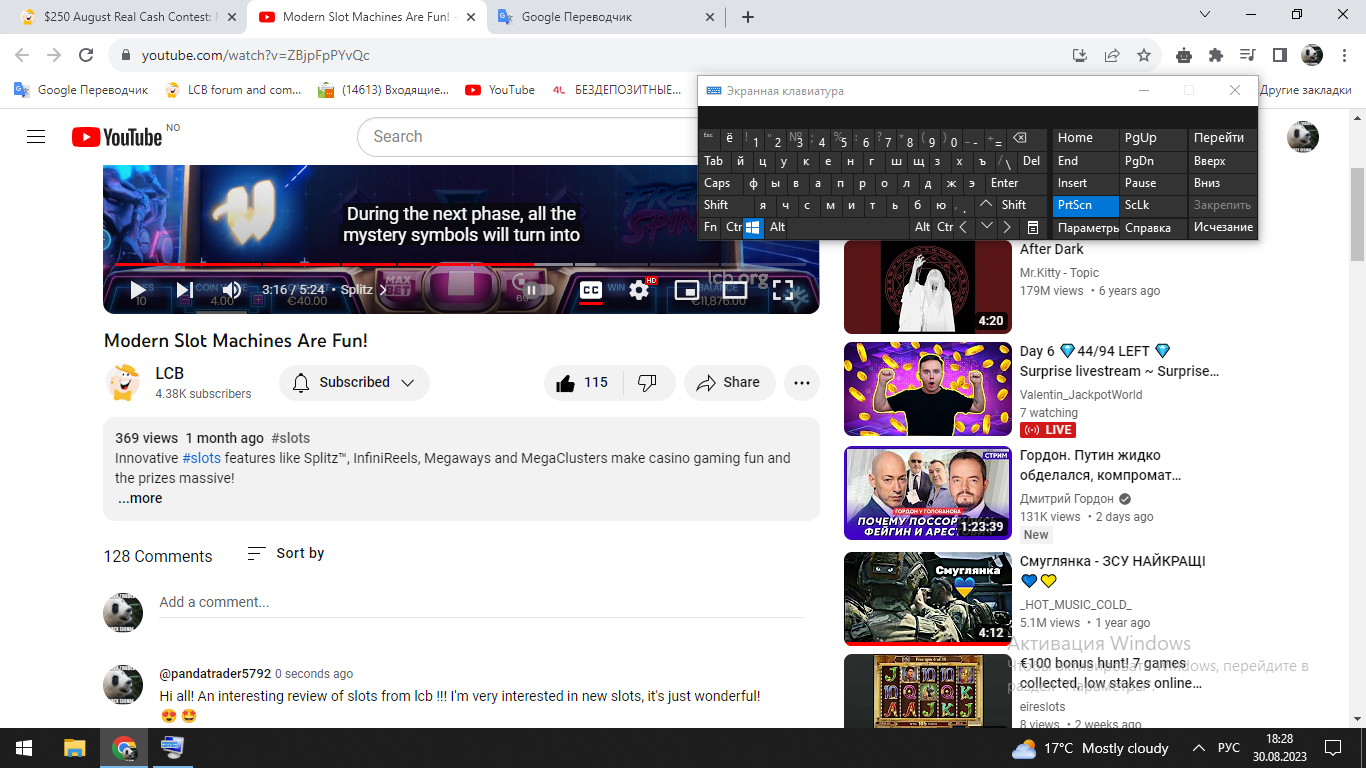Open the Extensions puzzle menu
The height and width of the screenshot is (768, 1366).
pyautogui.click(x=1216, y=55)
